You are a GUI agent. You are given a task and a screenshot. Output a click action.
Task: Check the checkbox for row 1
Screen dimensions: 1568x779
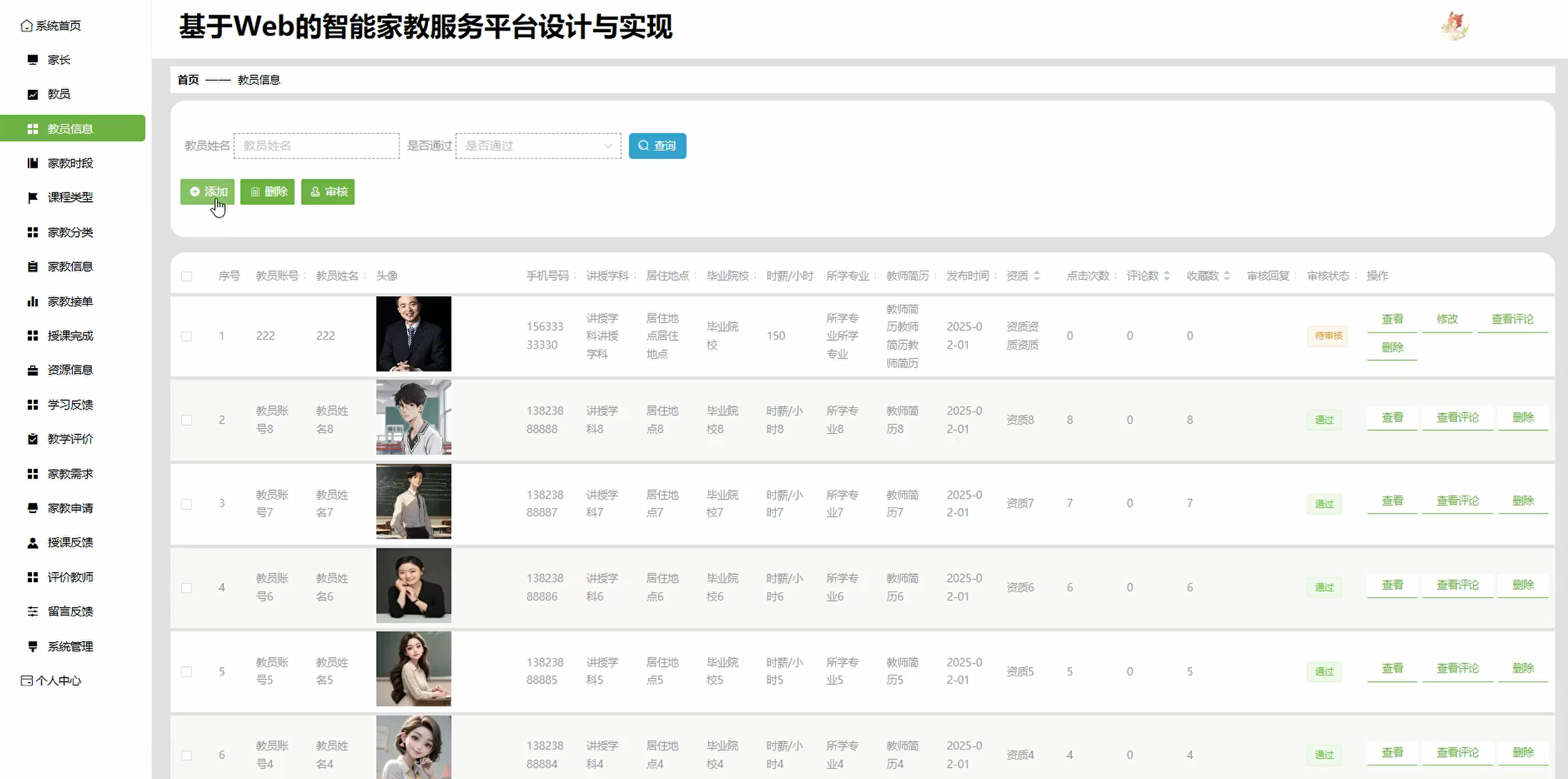click(x=186, y=336)
